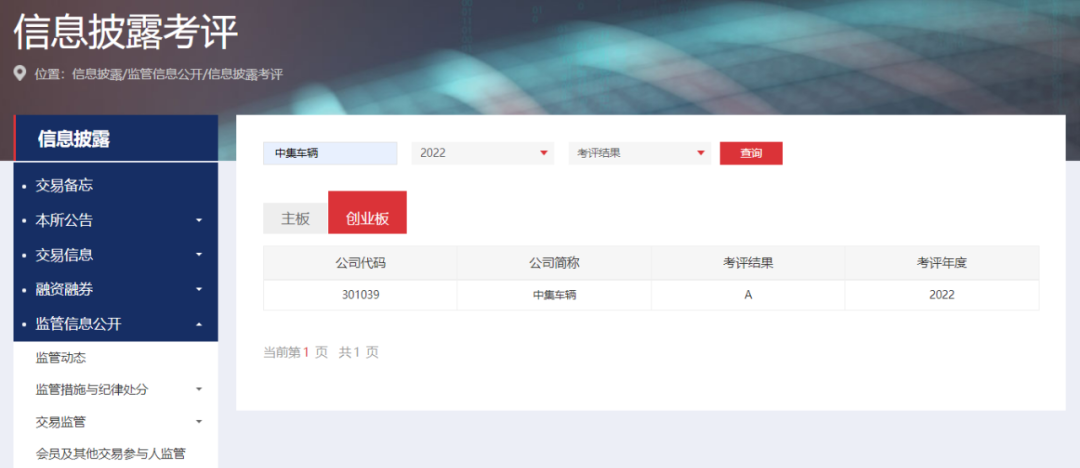This screenshot has height=468, width=1080.
Task: Collapse the 监管信息公开 arrow
Action: click(199, 324)
